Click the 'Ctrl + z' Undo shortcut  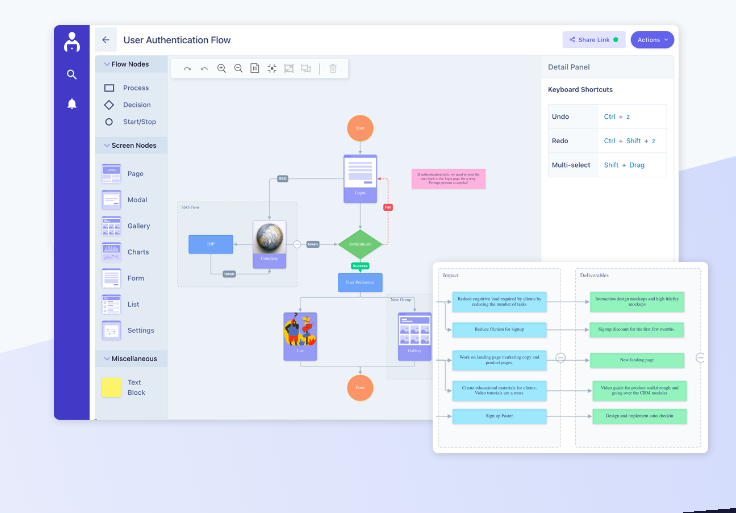(617, 117)
